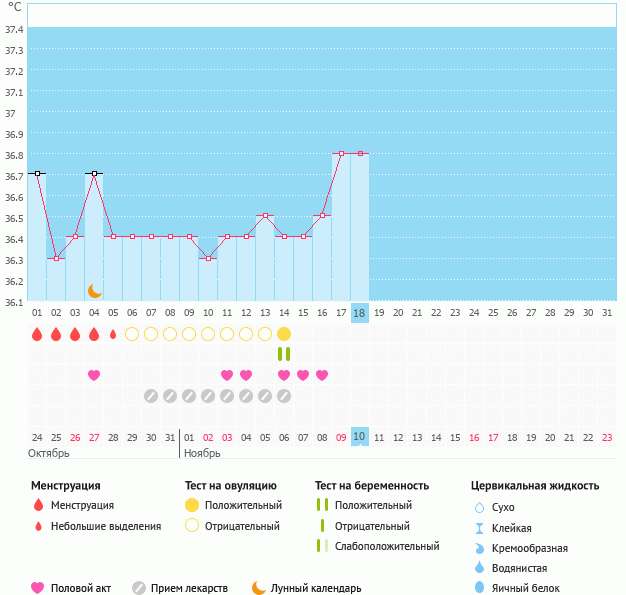Click the crescent moon icon on the chart
Screen dimensions: 626x595
[x=94, y=290]
